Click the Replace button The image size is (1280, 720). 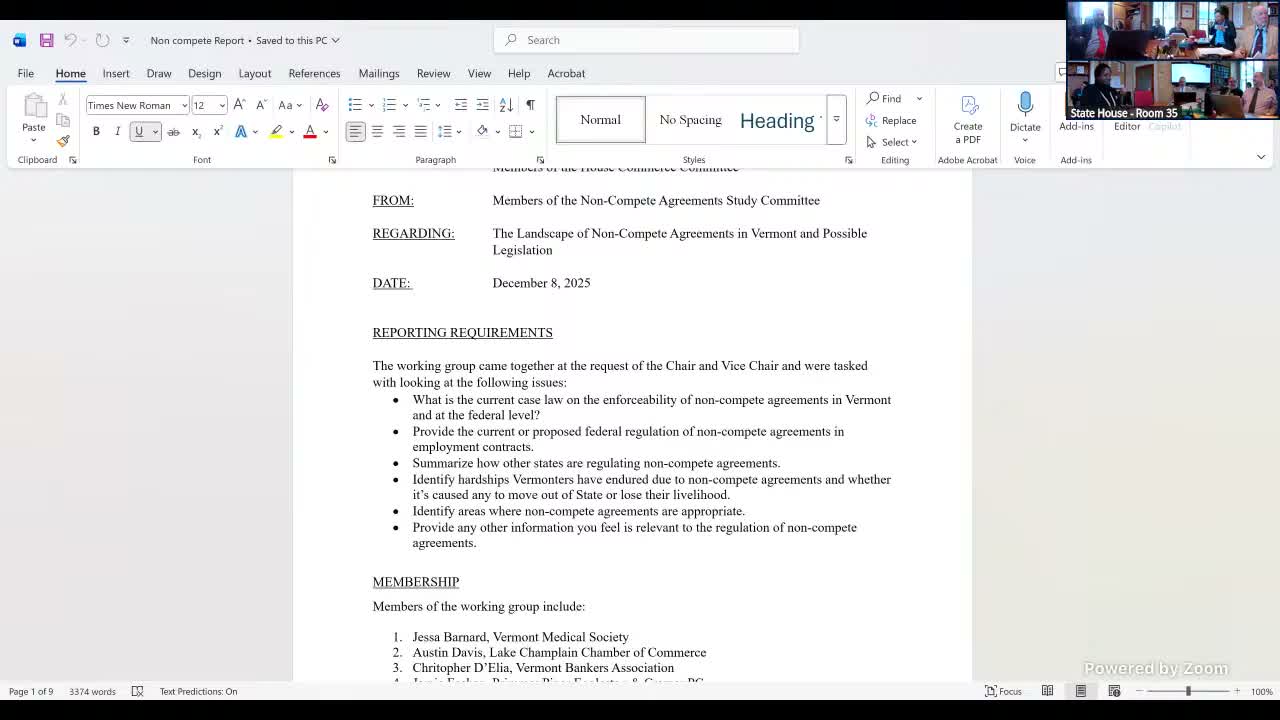click(x=892, y=120)
